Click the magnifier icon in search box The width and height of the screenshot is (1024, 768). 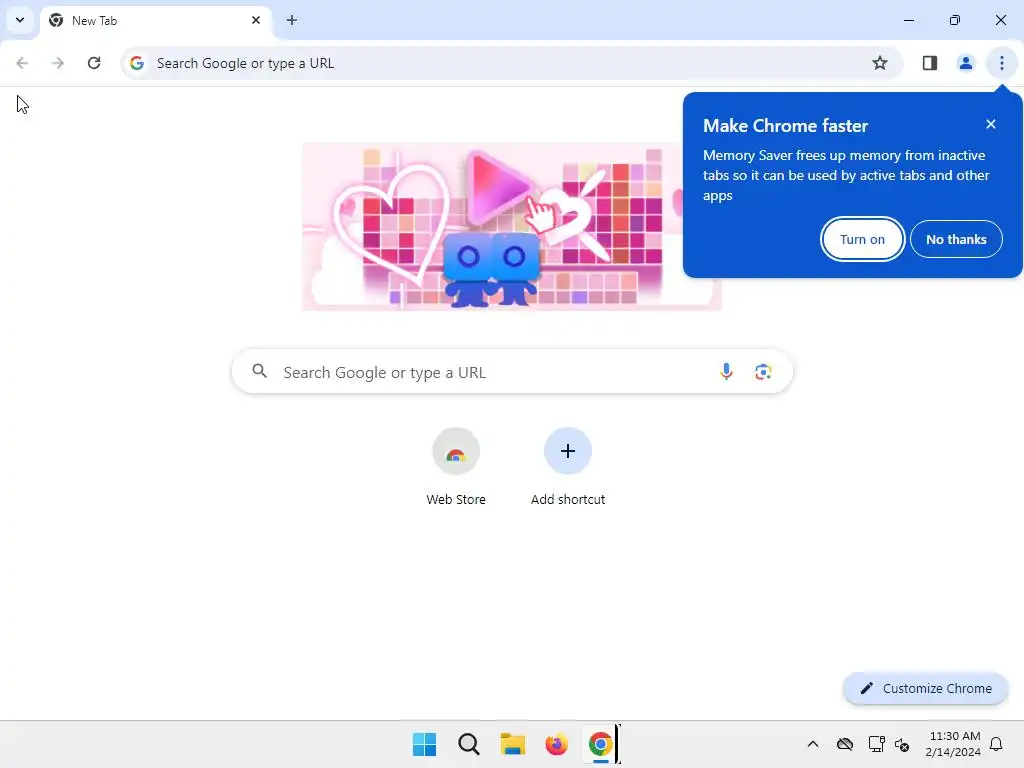[259, 371]
